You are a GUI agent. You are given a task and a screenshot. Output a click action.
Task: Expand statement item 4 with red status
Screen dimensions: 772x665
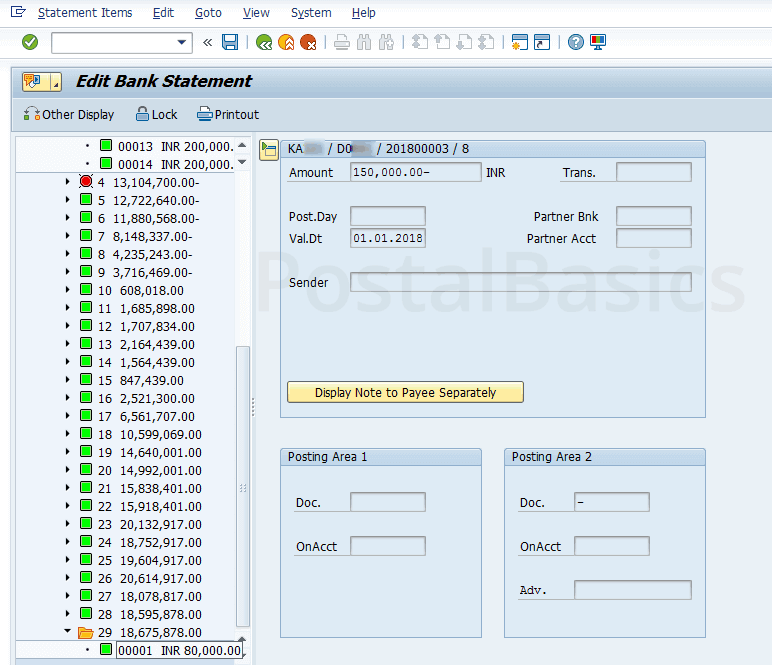point(67,182)
